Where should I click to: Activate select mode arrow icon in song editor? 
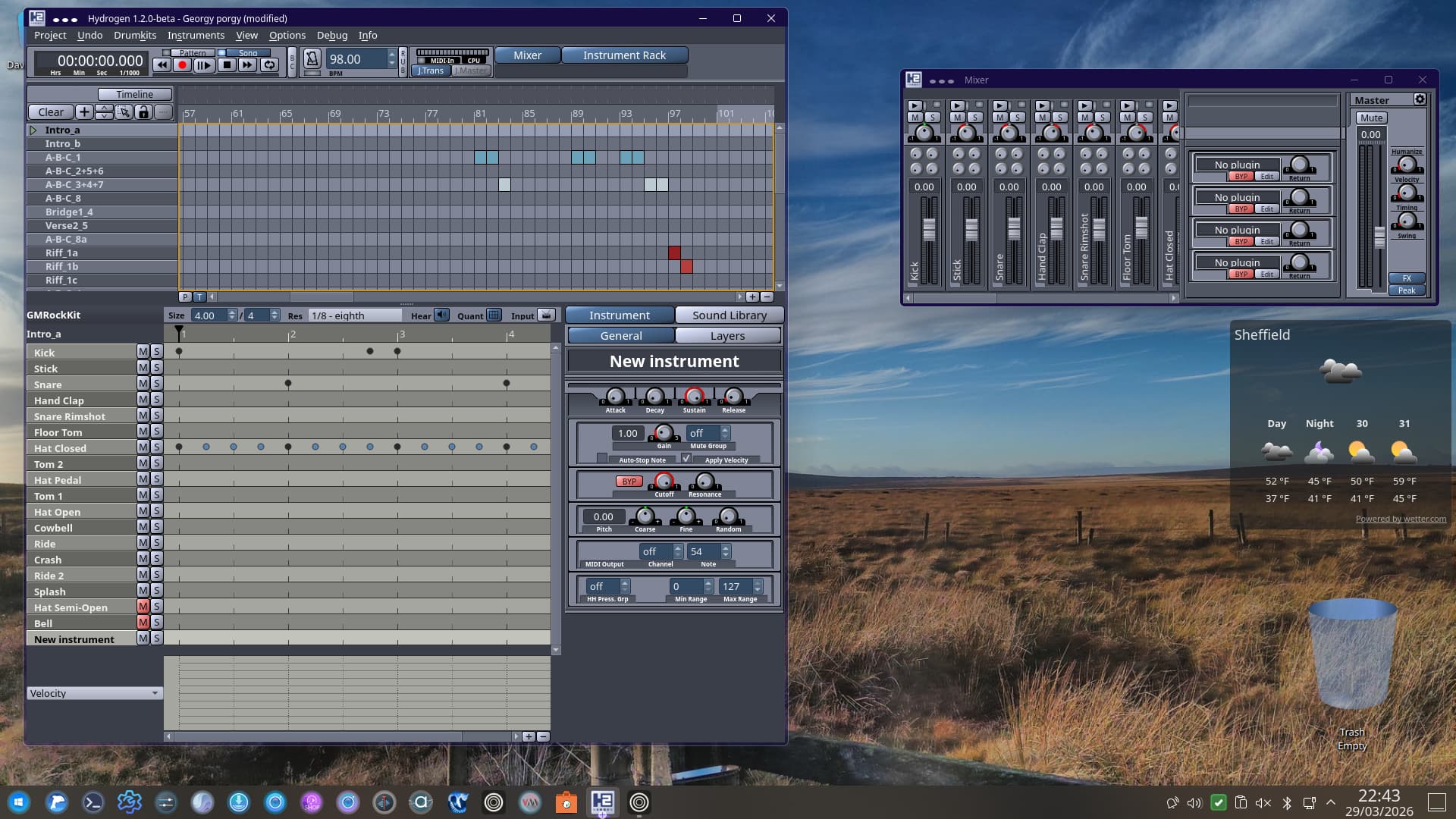[124, 112]
